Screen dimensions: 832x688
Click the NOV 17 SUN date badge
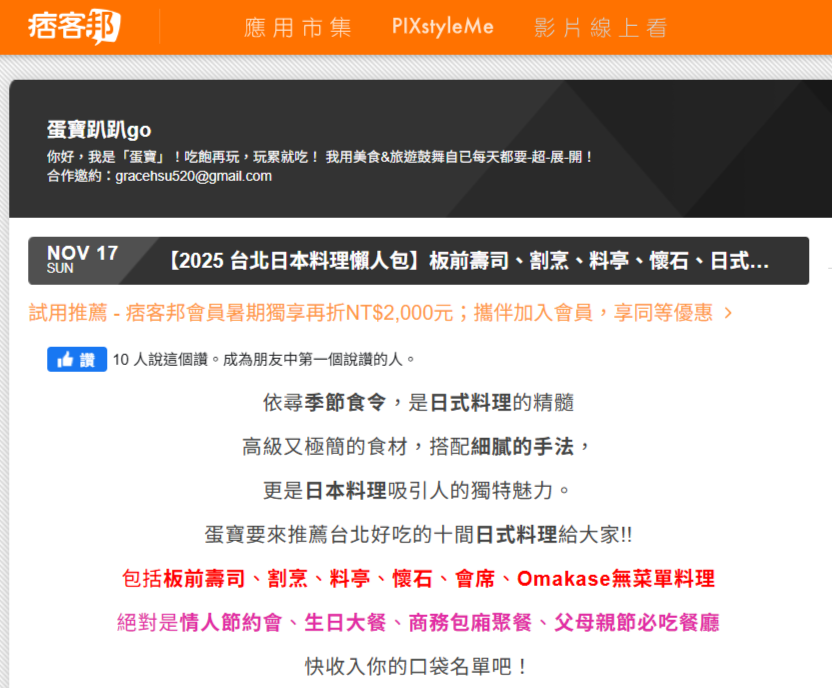(x=82, y=259)
